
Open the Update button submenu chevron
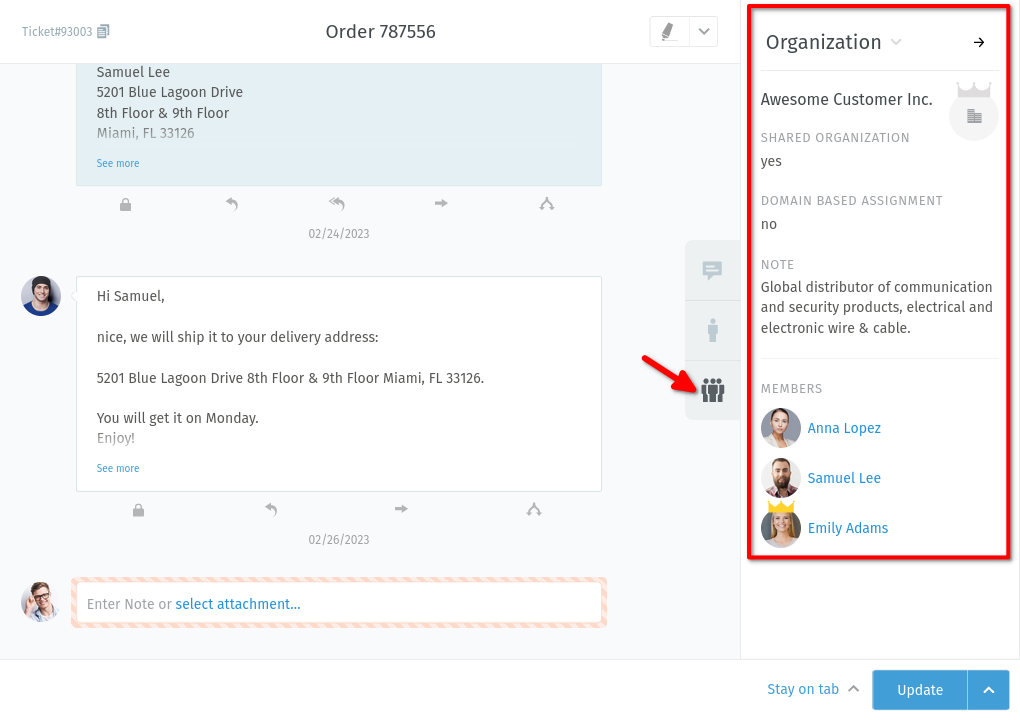coord(988,690)
